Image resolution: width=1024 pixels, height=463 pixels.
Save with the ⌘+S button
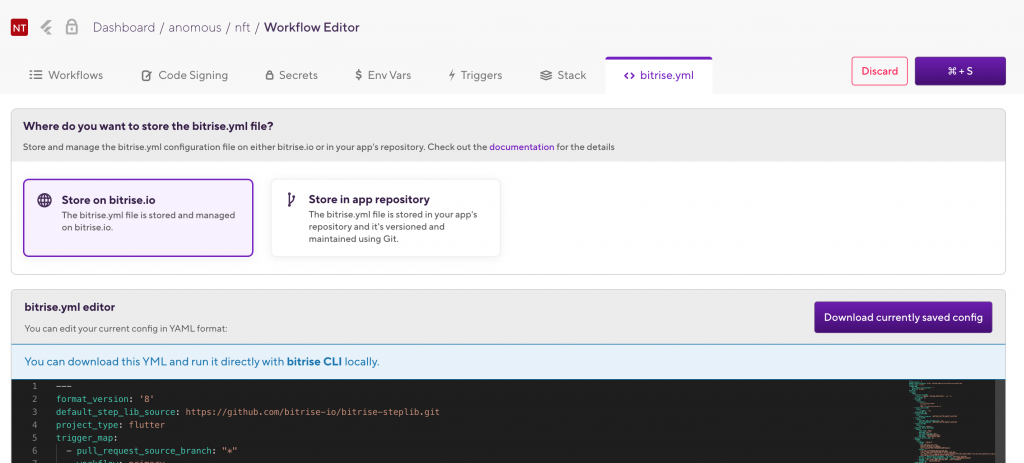coord(960,71)
